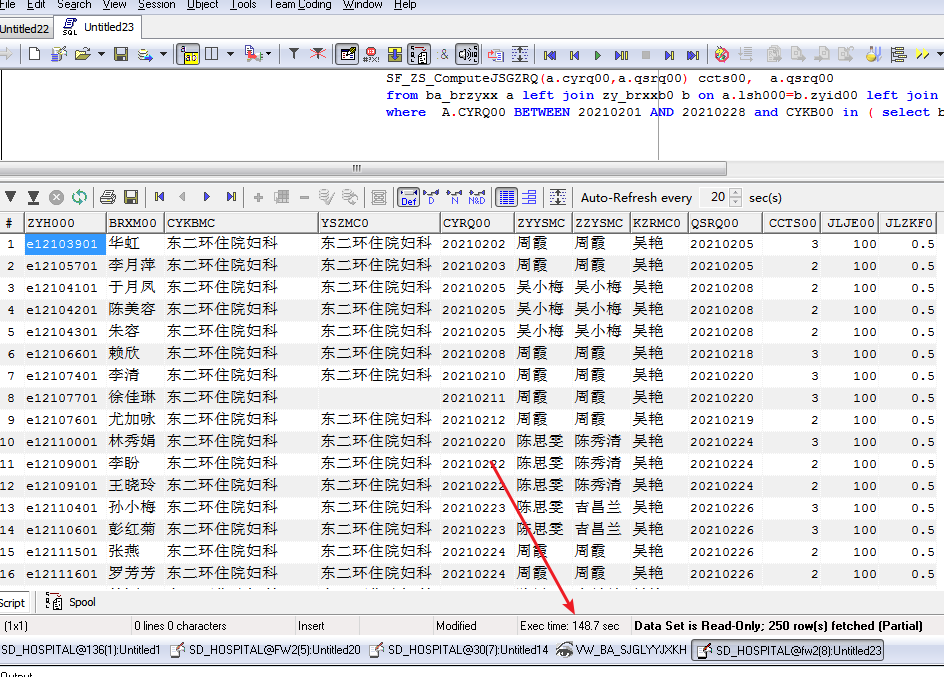Print the result grid using printer icon
Image resolution: width=944 pixels, height=677 pixels.
click(108, 197)
